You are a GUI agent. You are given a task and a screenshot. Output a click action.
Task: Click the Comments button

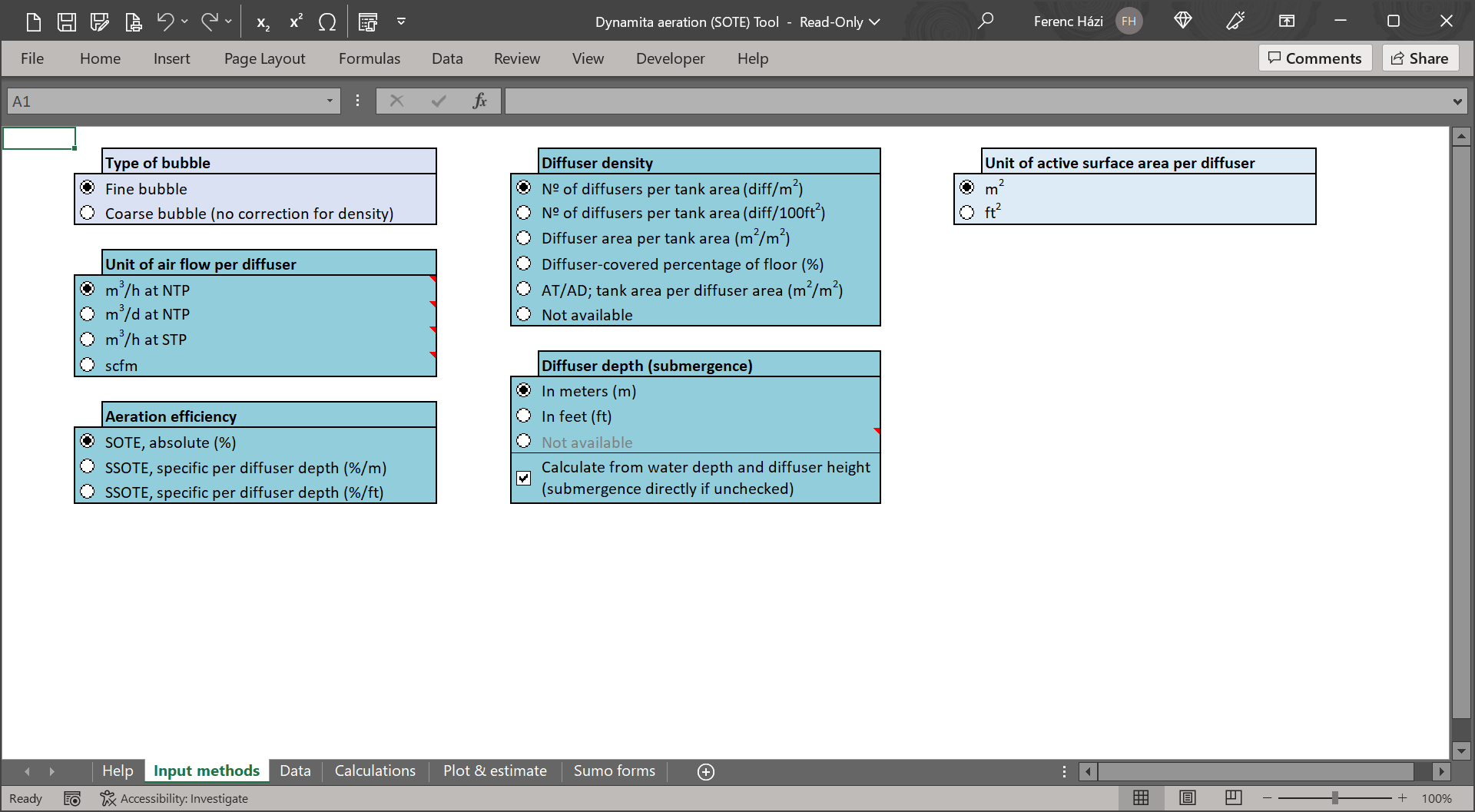coord(1314,58)
